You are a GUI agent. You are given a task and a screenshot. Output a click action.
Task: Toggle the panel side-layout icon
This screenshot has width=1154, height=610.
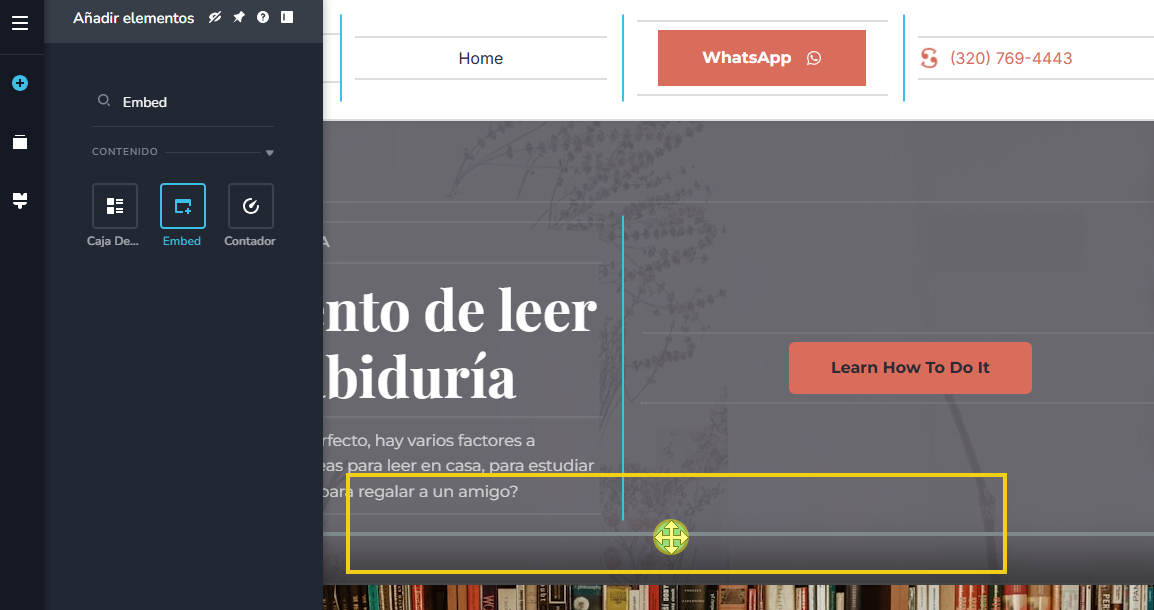(287, 17)
